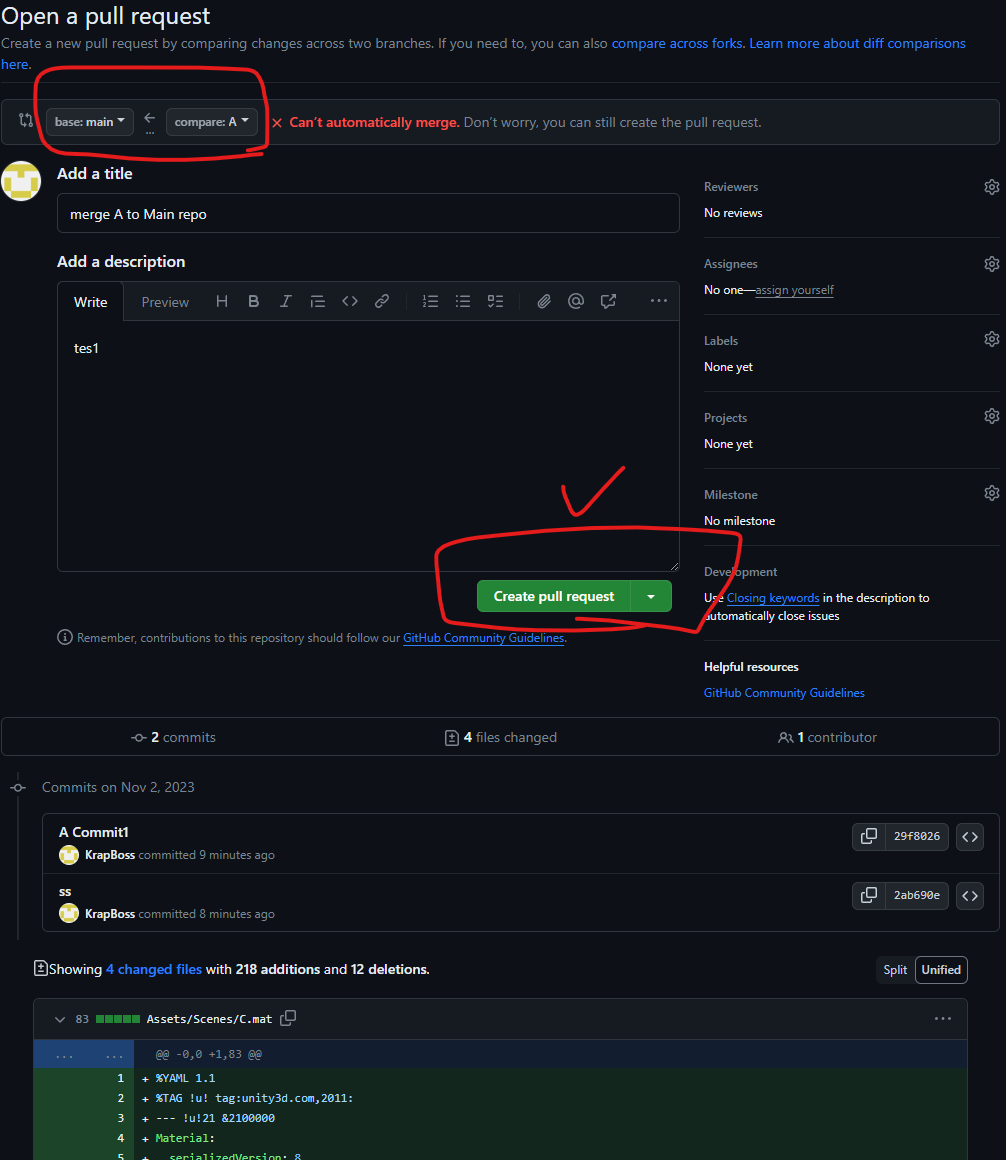
Task: Click the cross-reference issue icon
Action: (608, 301)
